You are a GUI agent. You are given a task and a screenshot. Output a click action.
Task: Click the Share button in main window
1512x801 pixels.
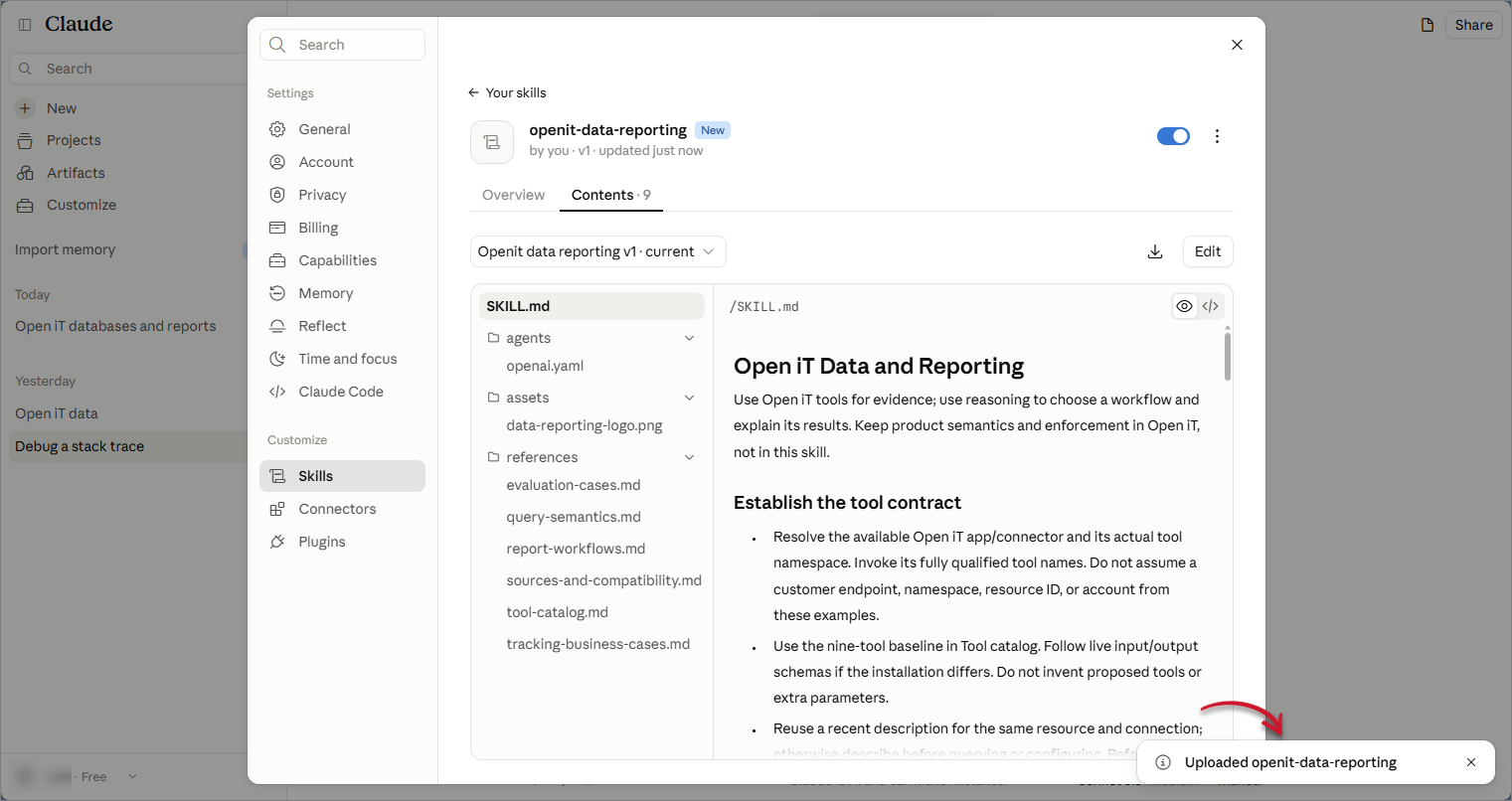(1473, 25)
